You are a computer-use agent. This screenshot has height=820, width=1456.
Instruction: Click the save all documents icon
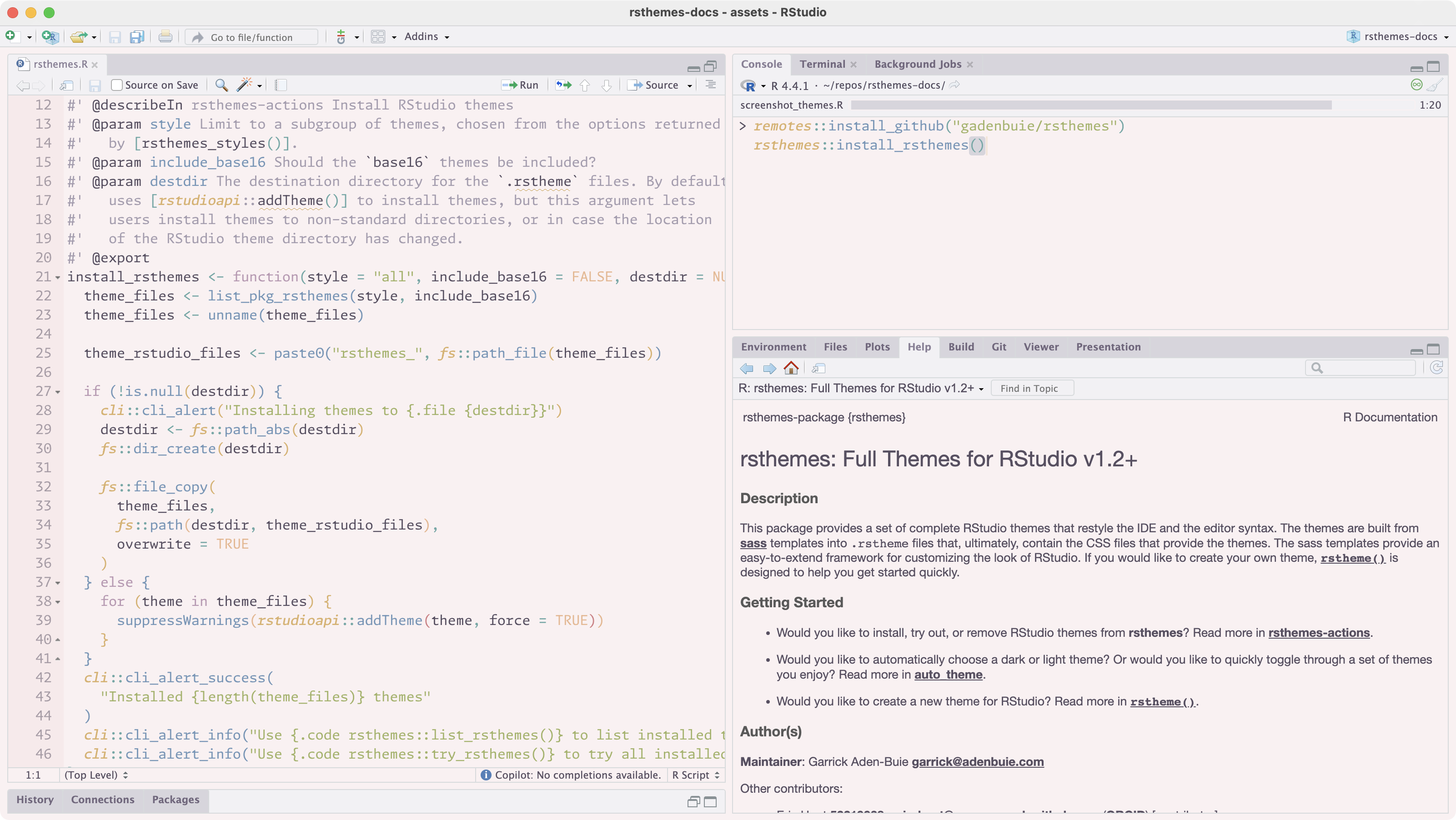click(137, 37)
